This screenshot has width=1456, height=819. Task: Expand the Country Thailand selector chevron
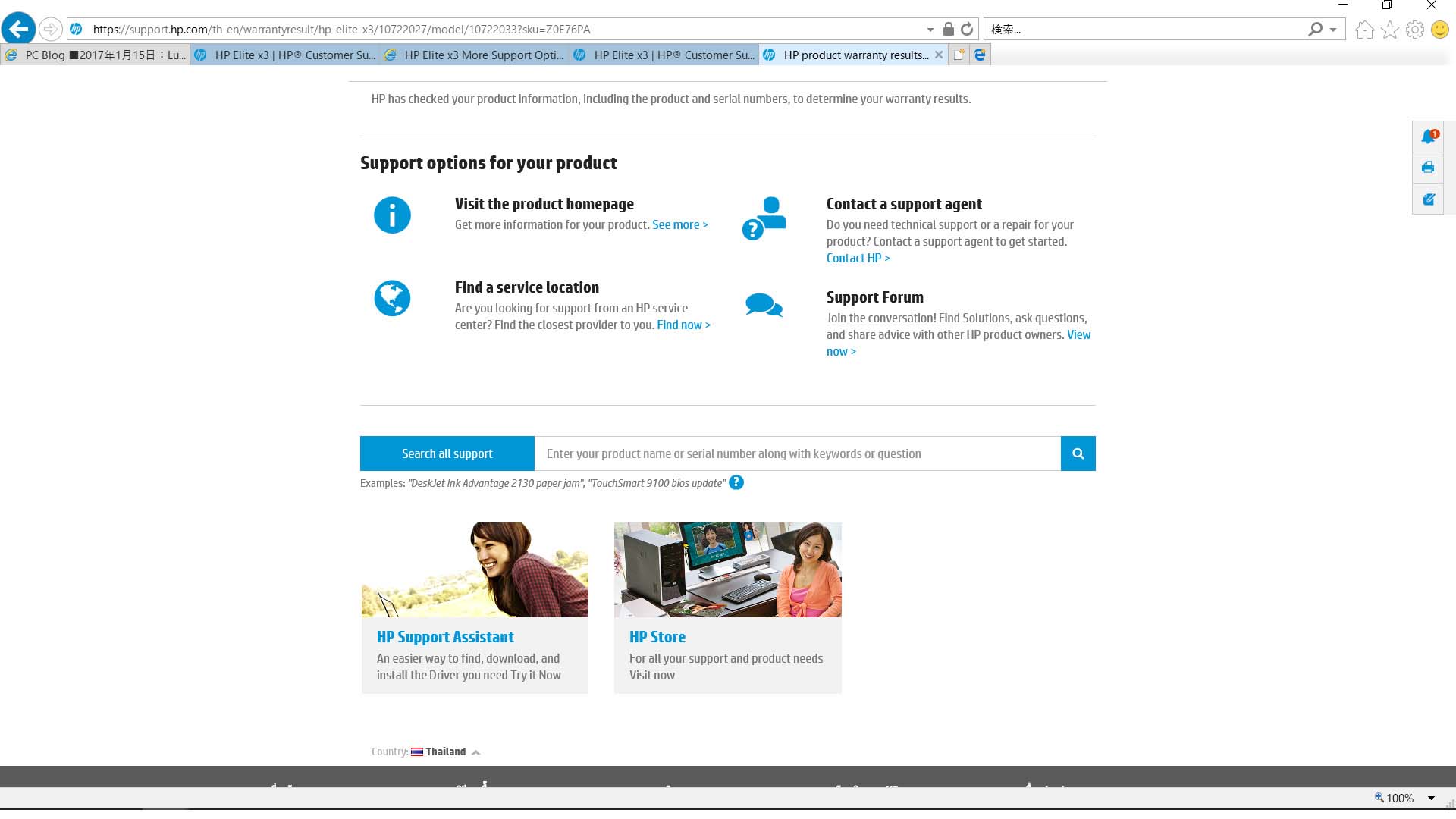point(475,752)
